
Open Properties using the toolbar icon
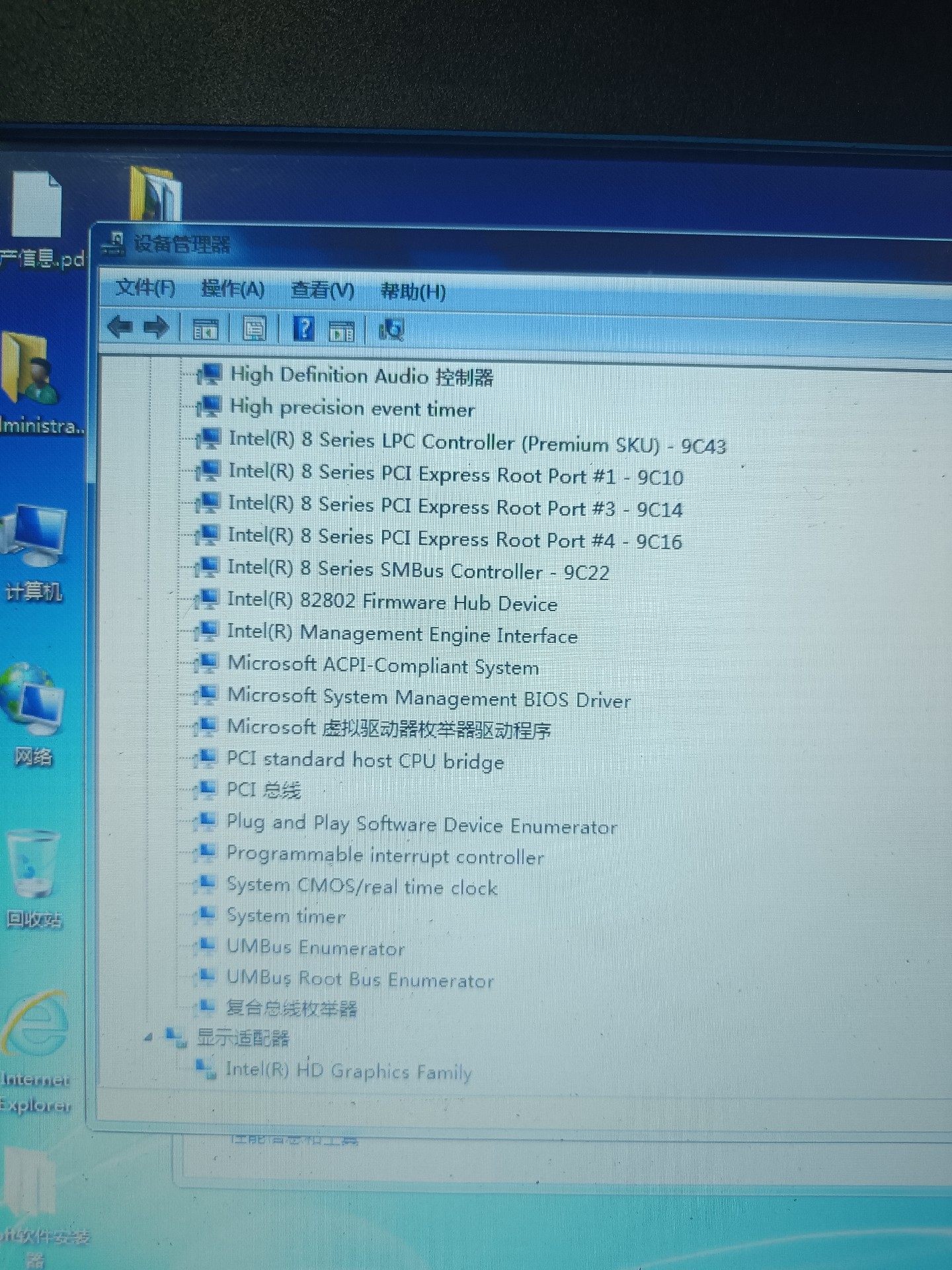click(255, 329)
